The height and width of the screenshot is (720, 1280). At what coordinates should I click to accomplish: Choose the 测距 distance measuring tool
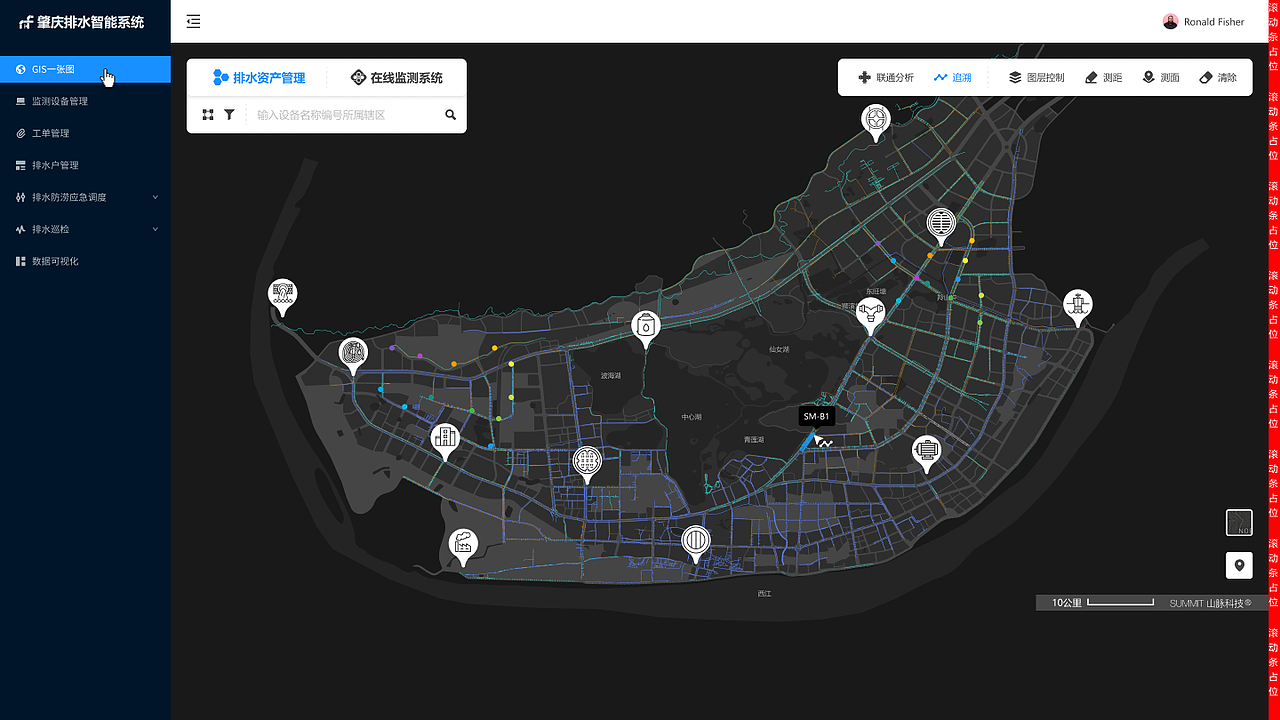1103,77
